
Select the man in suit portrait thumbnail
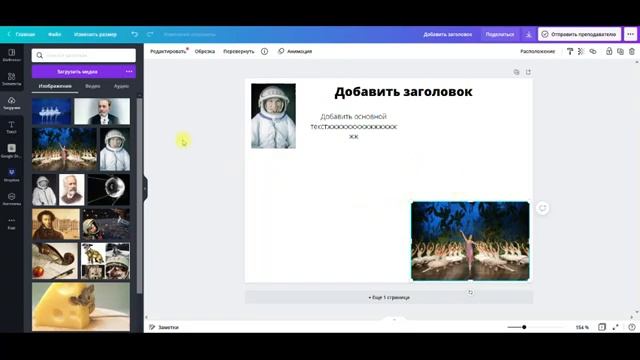point(102,111)
